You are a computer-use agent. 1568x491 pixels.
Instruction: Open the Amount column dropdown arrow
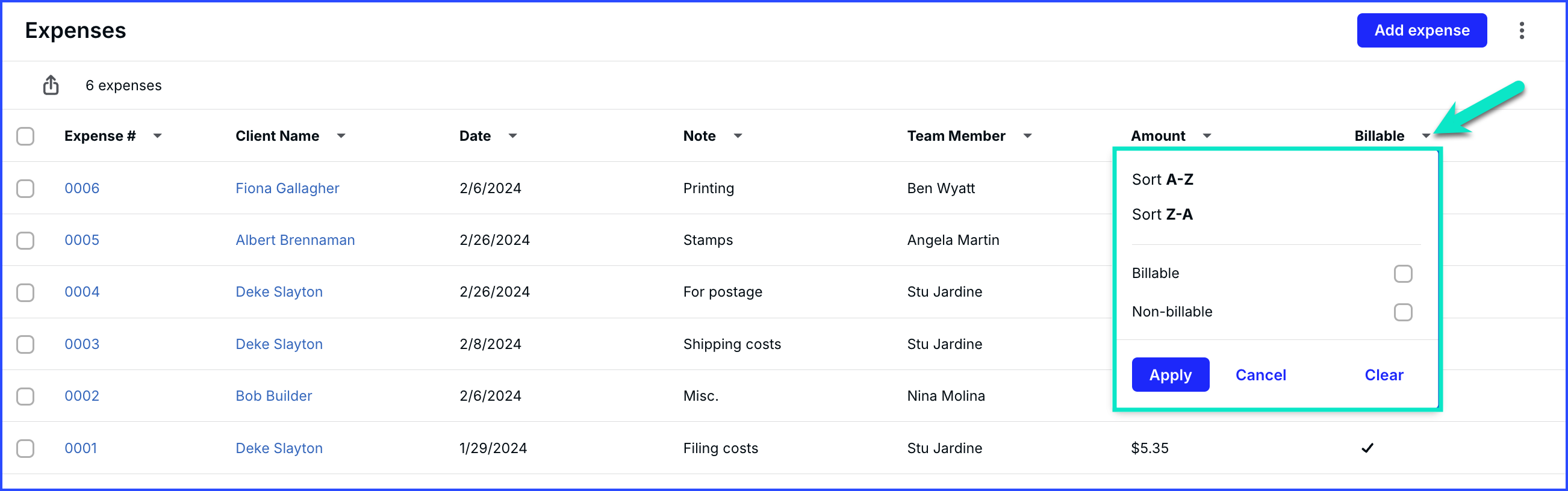click(x=1207, y=135)
